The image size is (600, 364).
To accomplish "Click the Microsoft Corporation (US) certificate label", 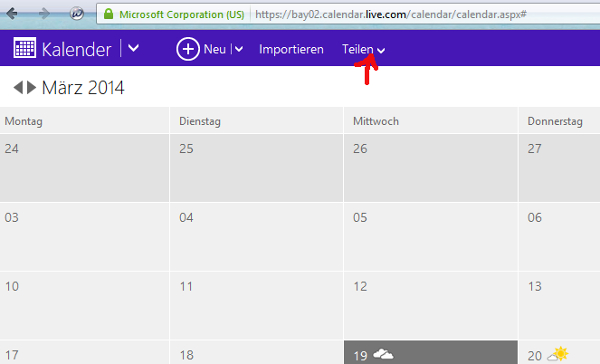I will pyautogui.click(x=182, y=15).
